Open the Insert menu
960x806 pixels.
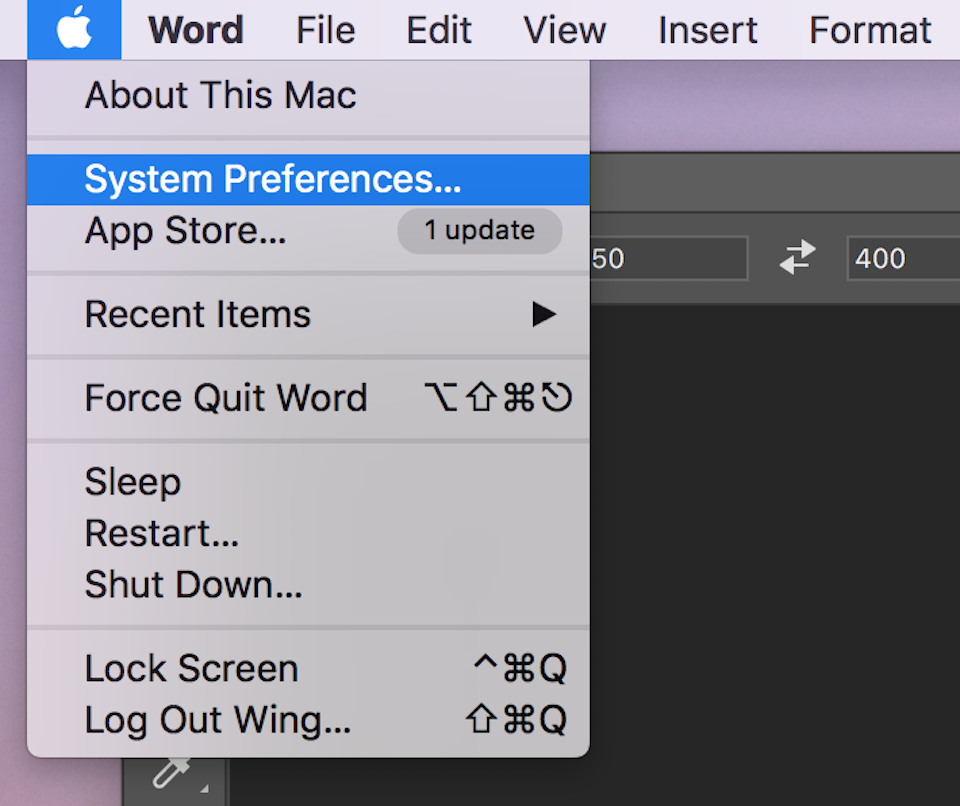pyautogui.click(x=707, y=29)
